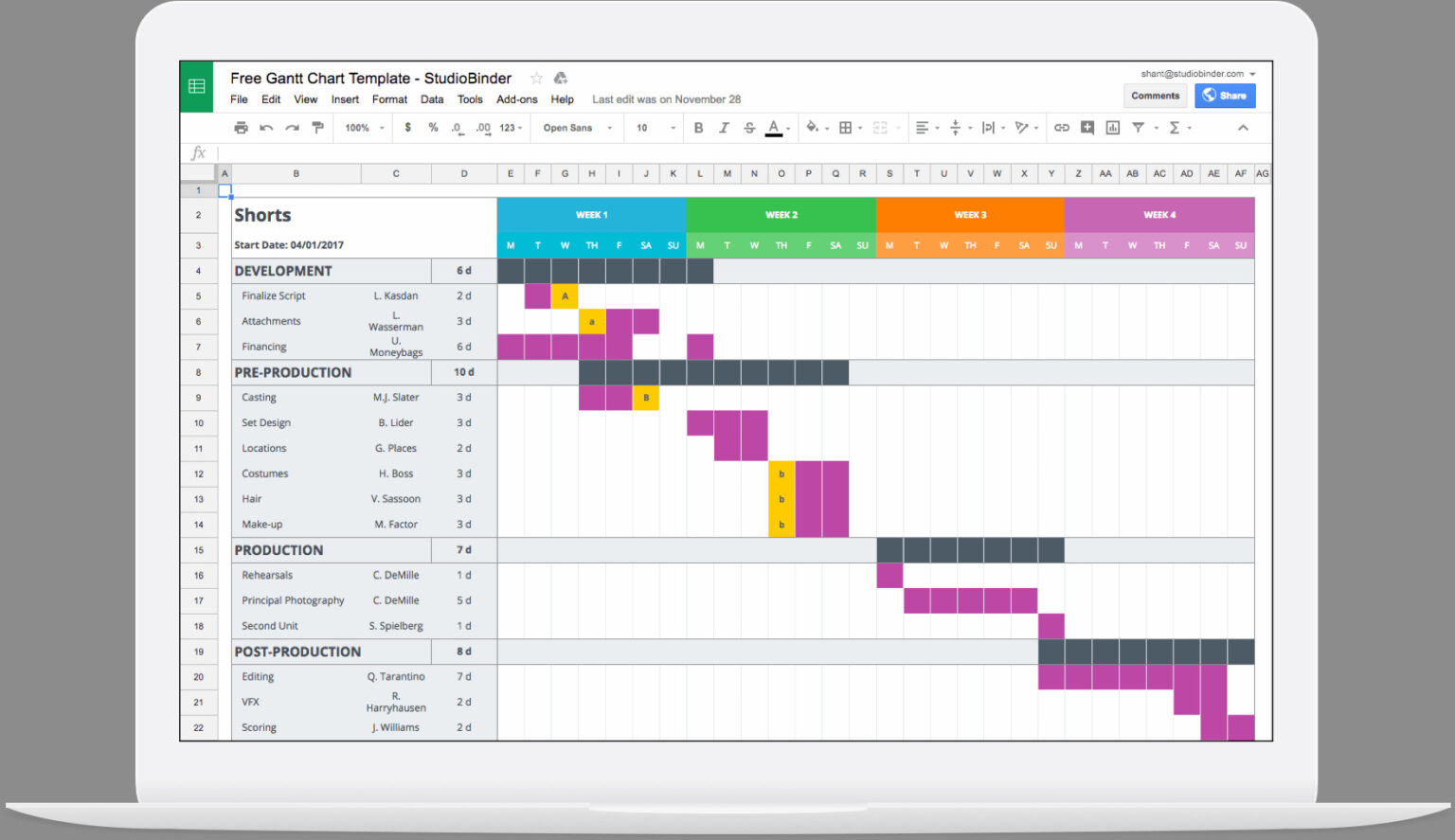Screen dimensions: 1455x840
Task: Open the borders menu
Action: pyautogui.click(x=845, y=128)
